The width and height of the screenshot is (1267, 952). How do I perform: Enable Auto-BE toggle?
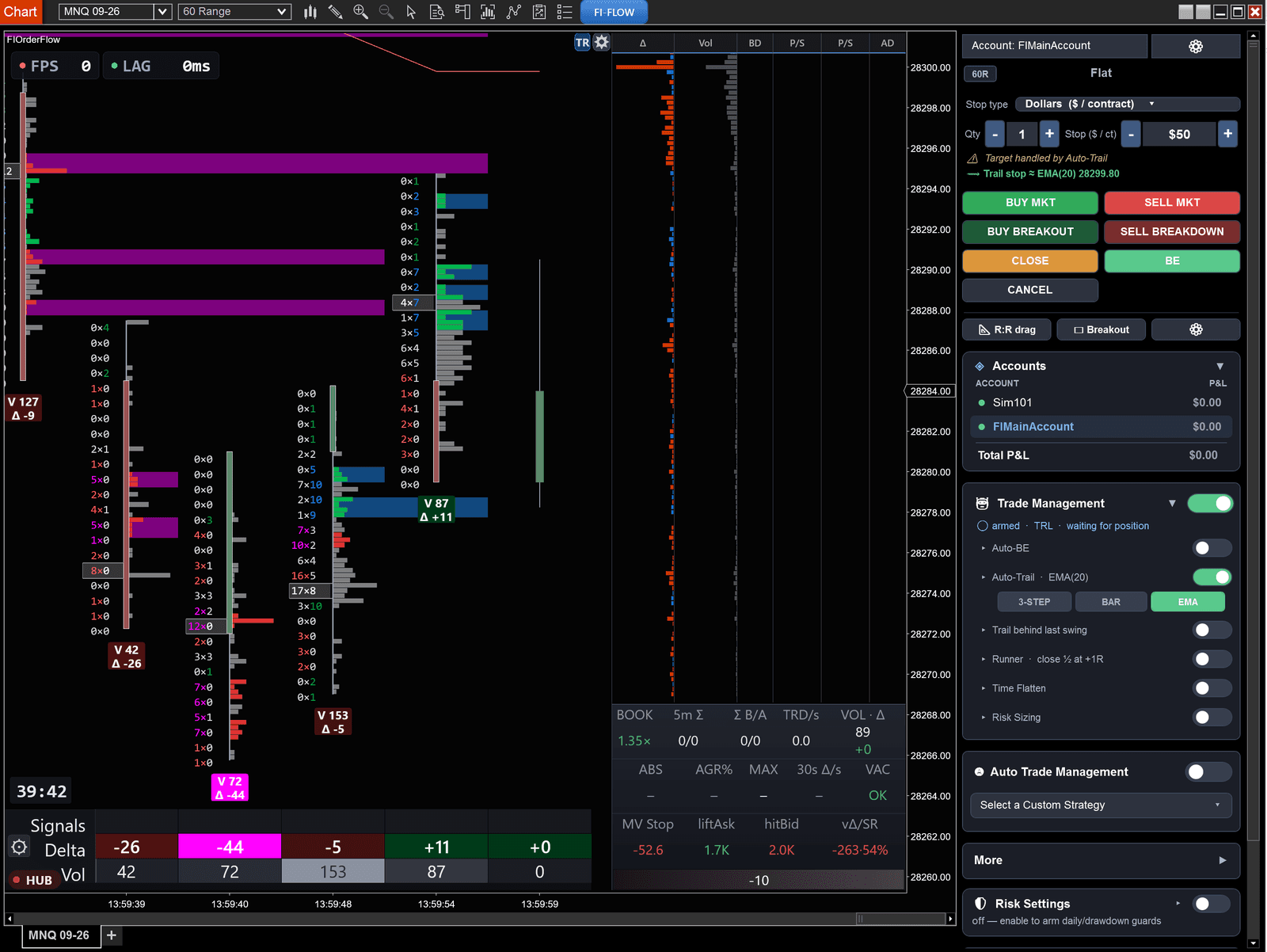click(1212, 548)
